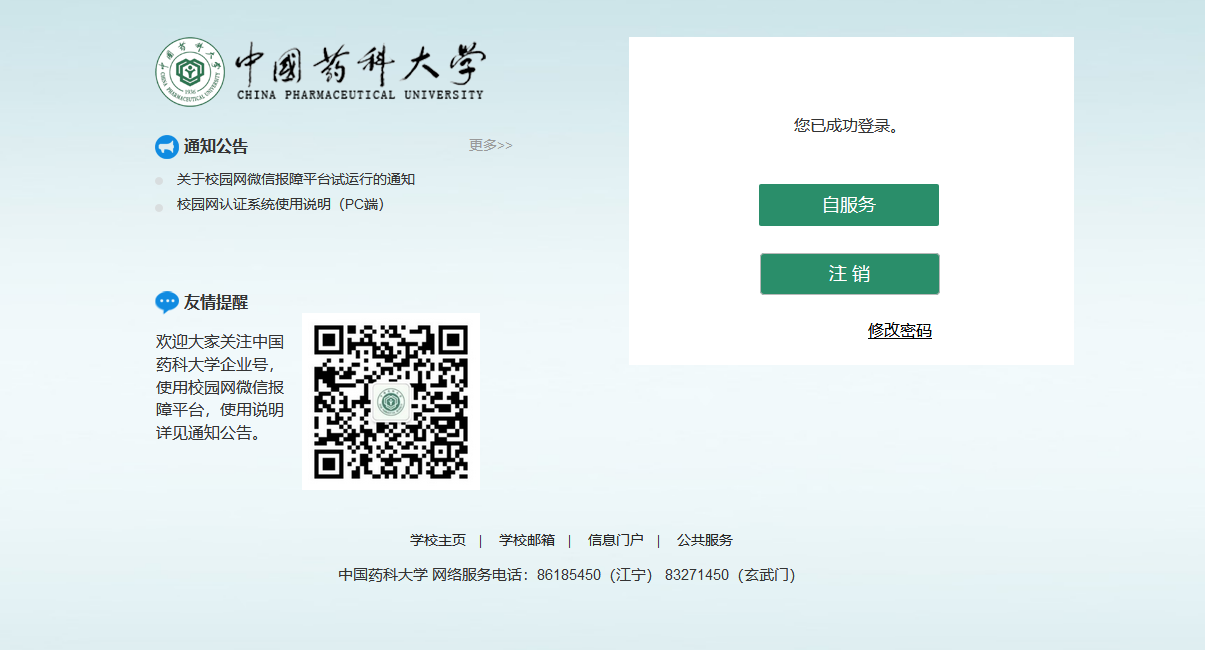Click the small logo in the QR code center
Screen dimensions: 1205x650
(x=391, y=402)
